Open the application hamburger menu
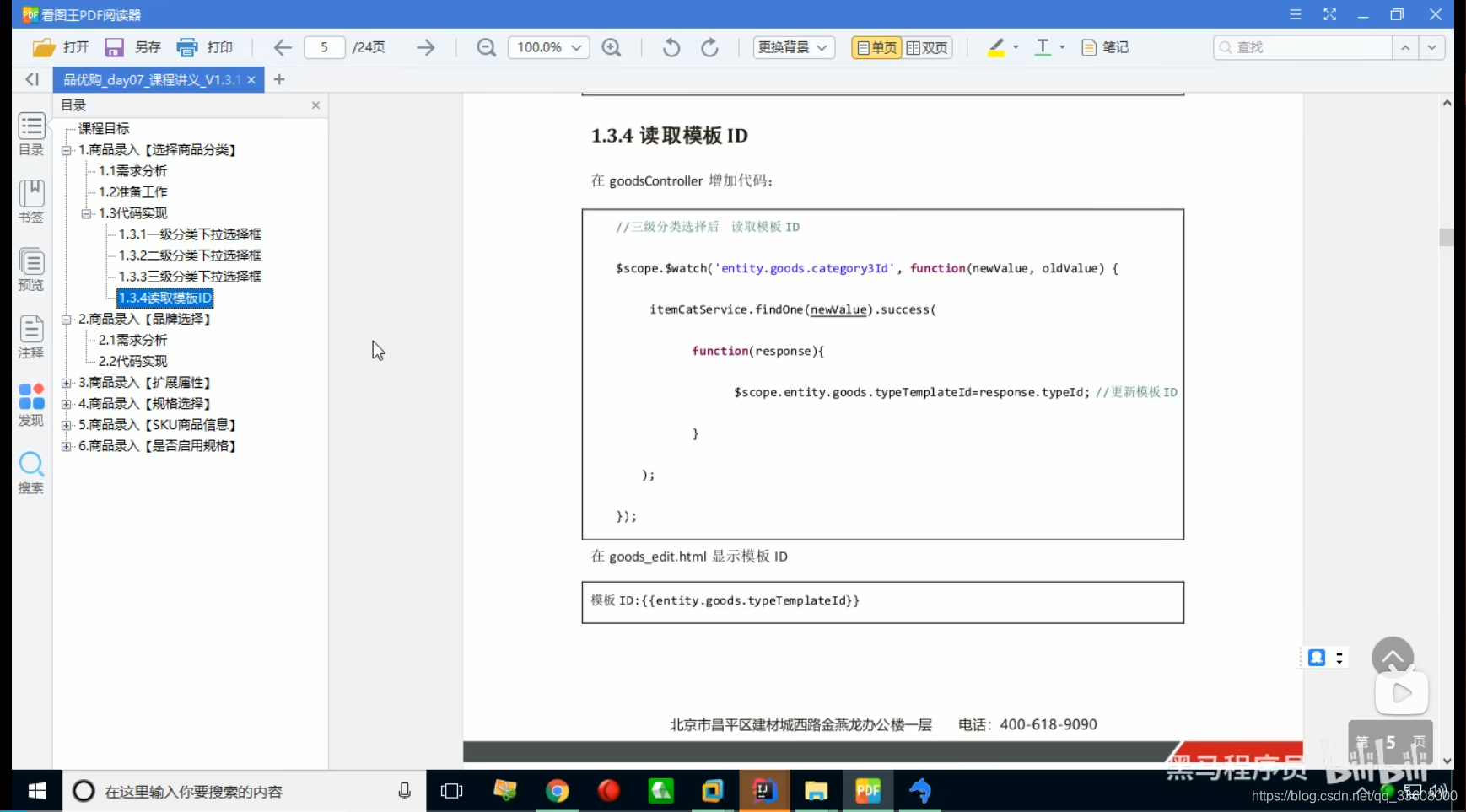This screenshot has width=1466, height=812. pyautogui.click(x=1296, y=14)
